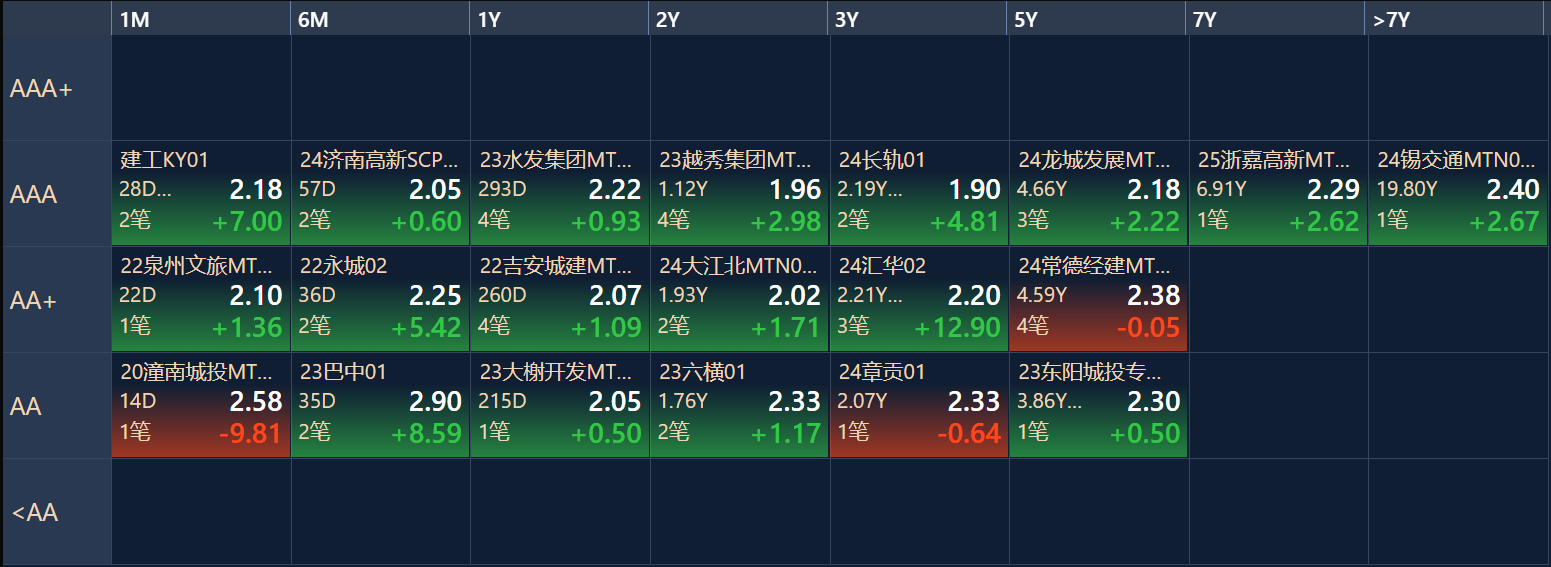
Task: Open the 20潼南城投MT bond cell
Action: [201, 405]
